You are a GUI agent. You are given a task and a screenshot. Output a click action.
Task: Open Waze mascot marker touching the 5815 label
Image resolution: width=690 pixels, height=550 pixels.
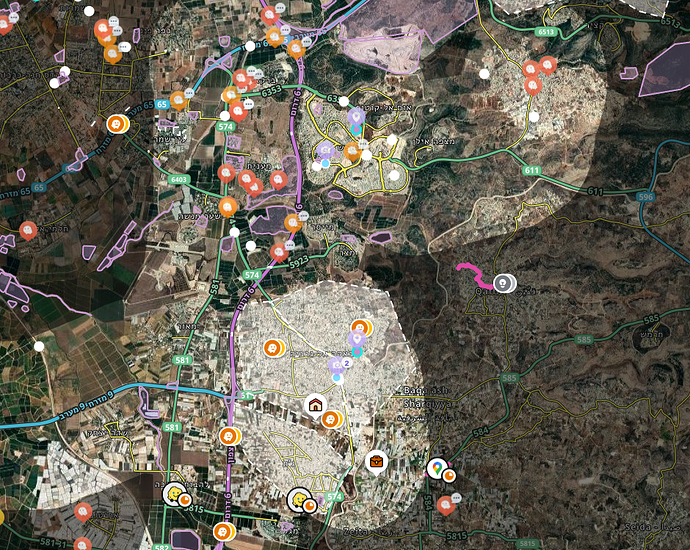(x=176, y=494)
